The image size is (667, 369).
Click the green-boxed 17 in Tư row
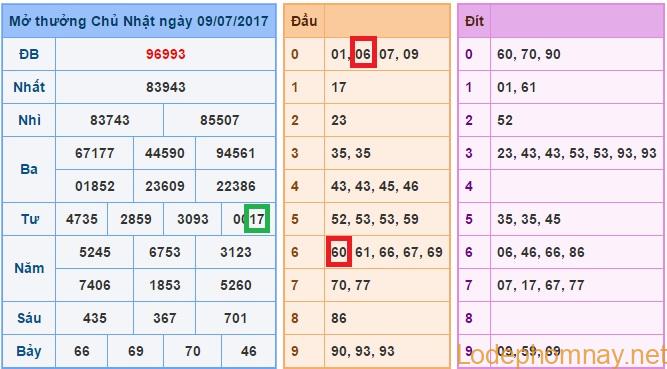click(x=257, y=219)
